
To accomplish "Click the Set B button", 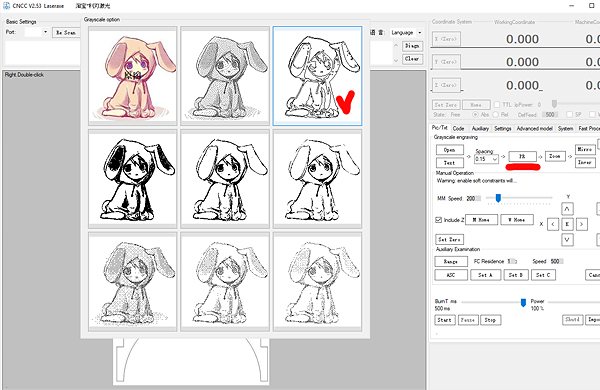I will click(516, 275).
